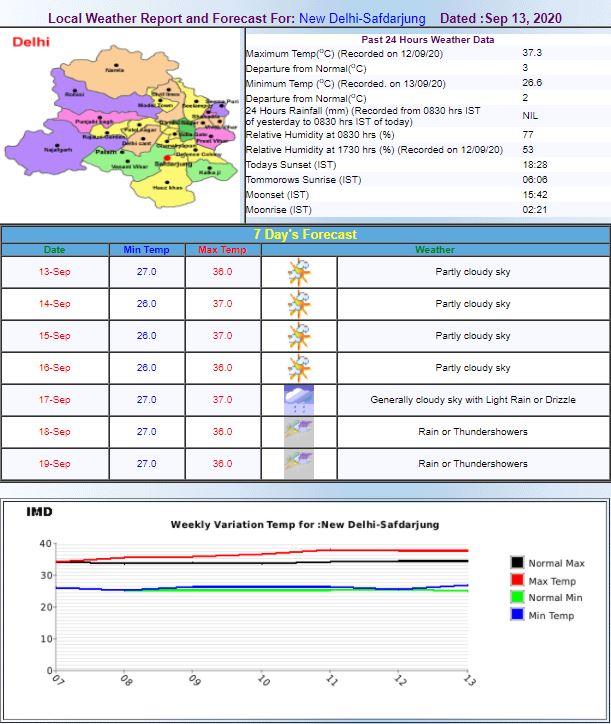Click the black Normal Max legend swatch
This screenshot has height=724, width=611.
517,563
